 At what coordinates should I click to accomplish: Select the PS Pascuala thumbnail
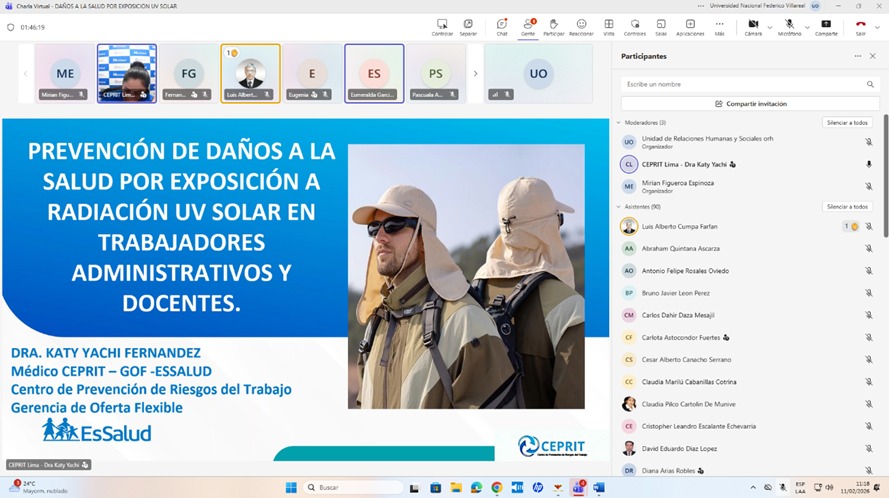[x=436, y=74]
